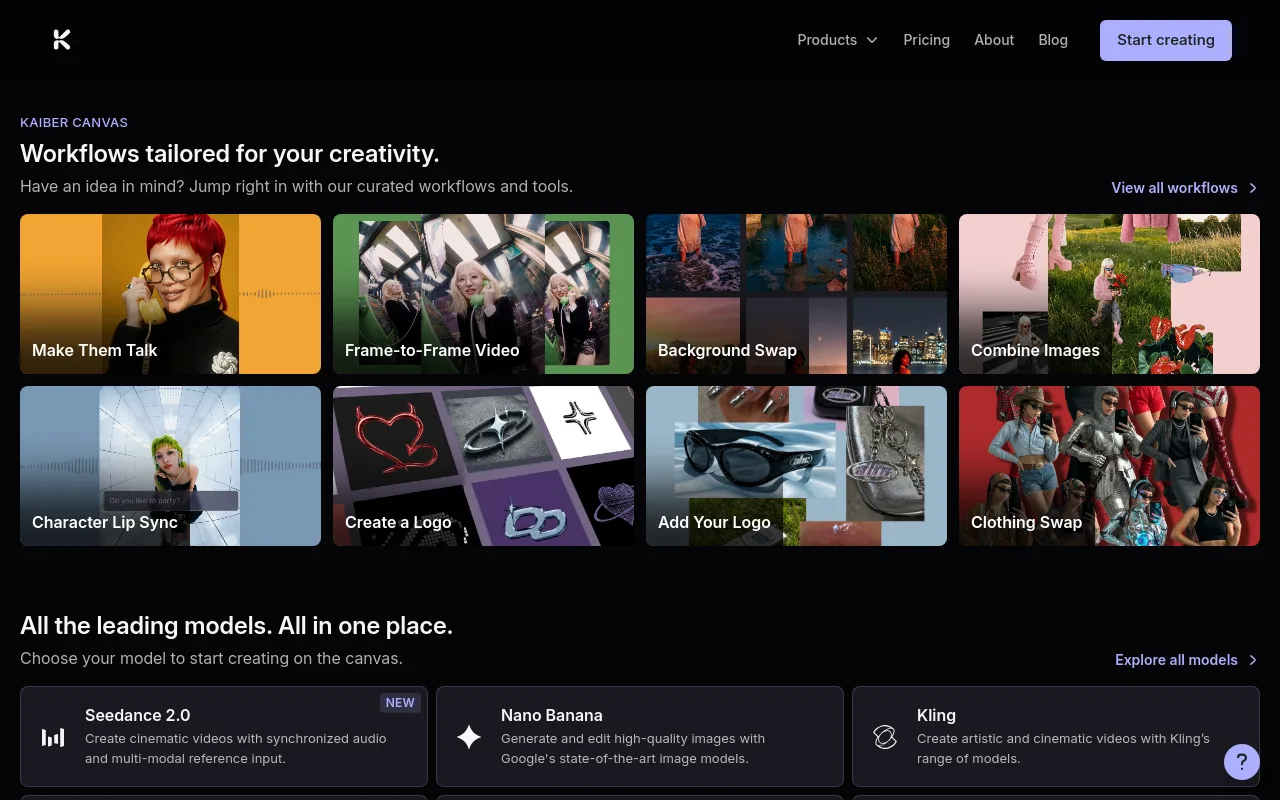This screenshot has height=800, width=1280.
Task: Click the Kaiber K logo
Action: [62, 40]
